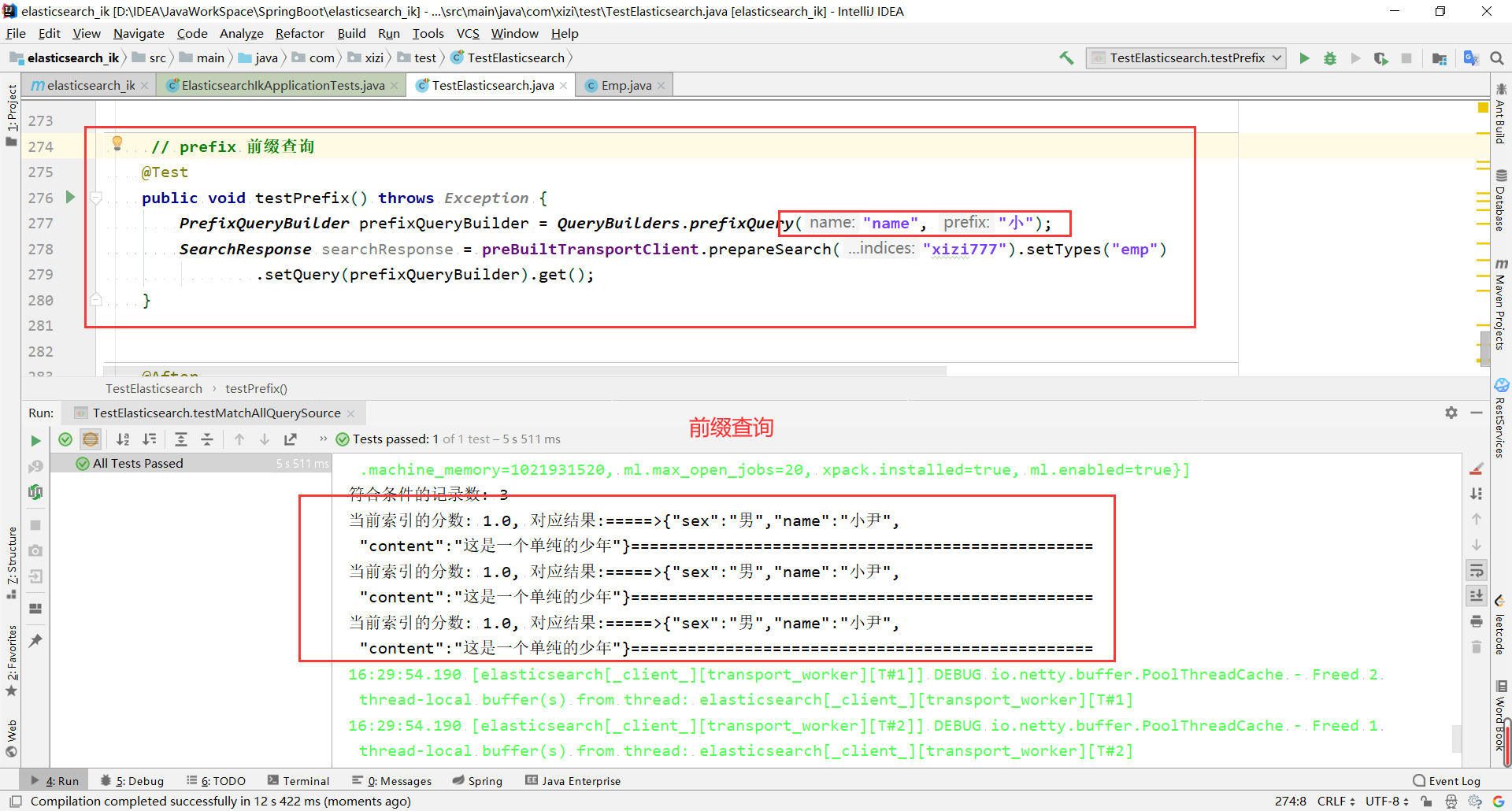Screen dimensions: 1512x811
Task: Open the Navigate menu
Action: [139, 33]
